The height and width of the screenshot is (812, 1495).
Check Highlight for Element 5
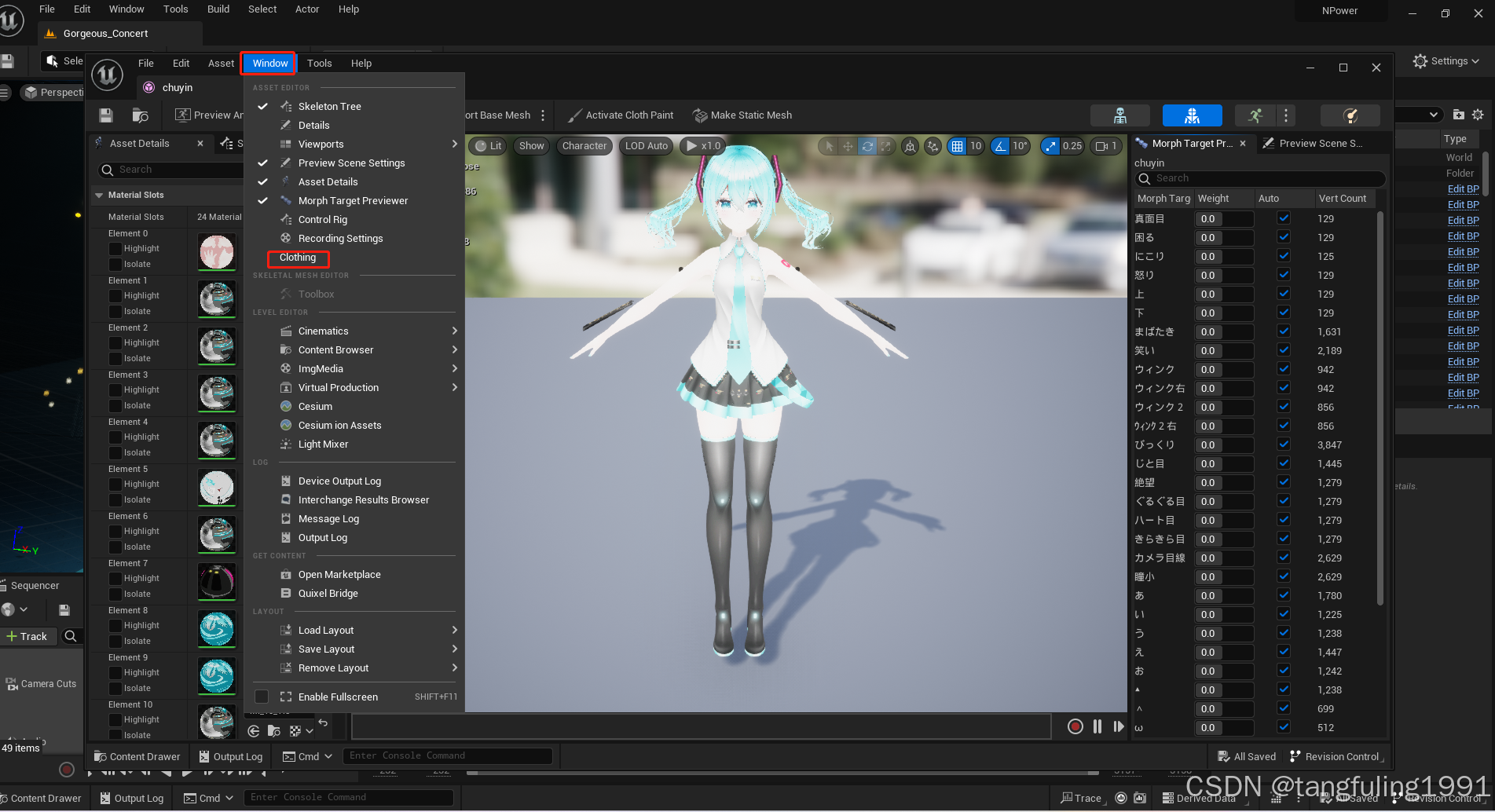tap(115, 485)
